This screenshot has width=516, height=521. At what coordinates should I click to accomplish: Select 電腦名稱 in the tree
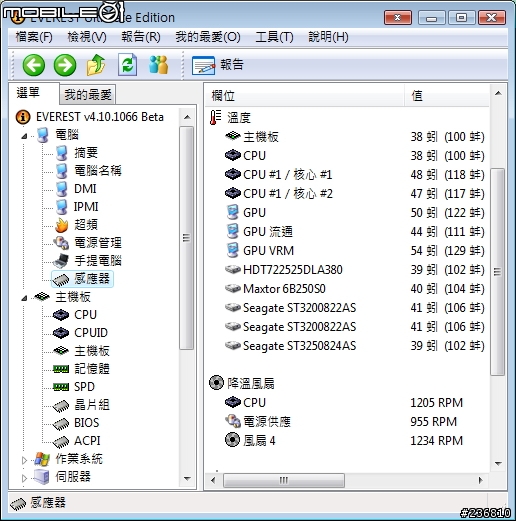[98, 171]
